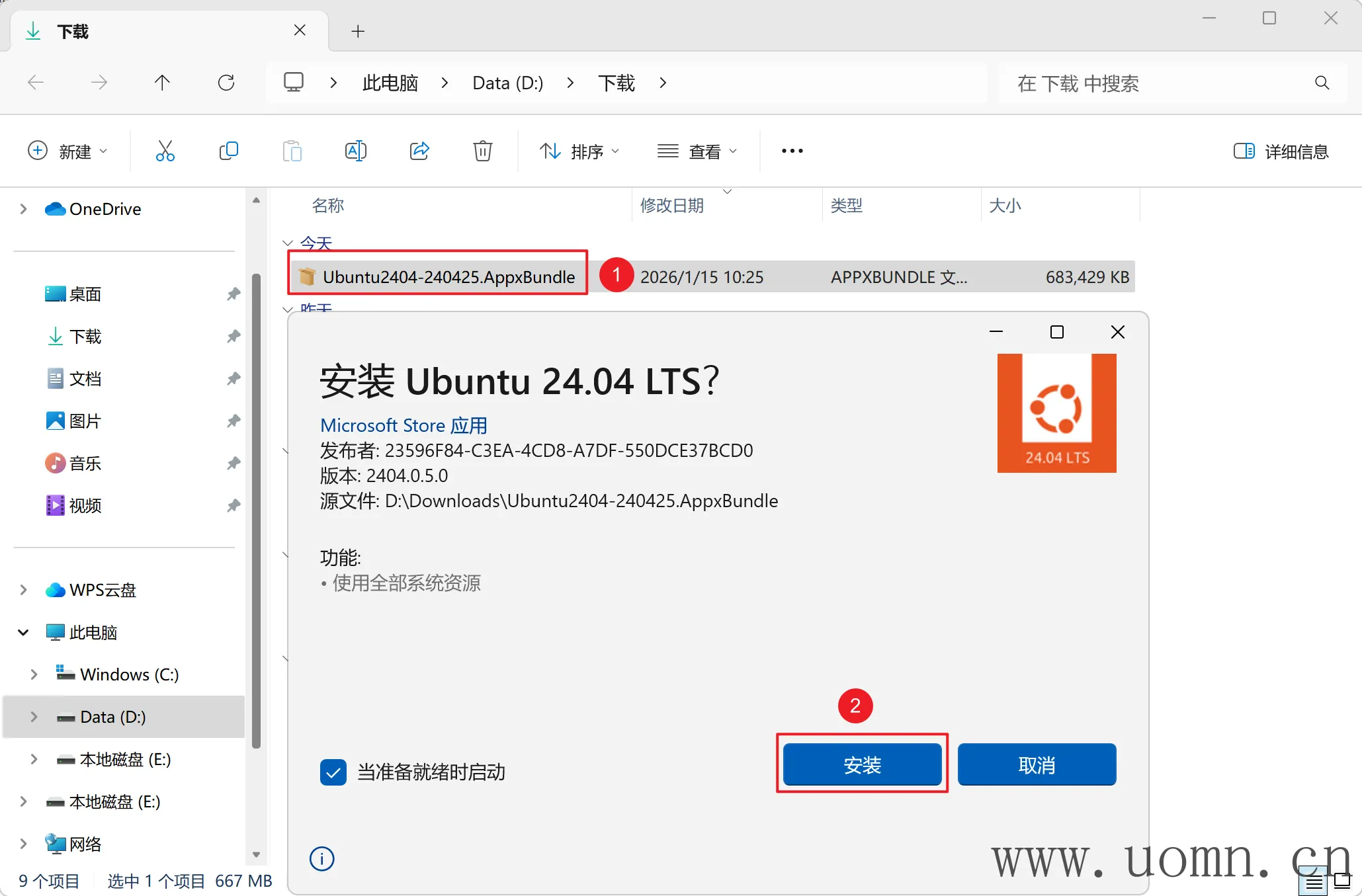
Task: Click the Share icon in toolbar
Action: point(419,151)
